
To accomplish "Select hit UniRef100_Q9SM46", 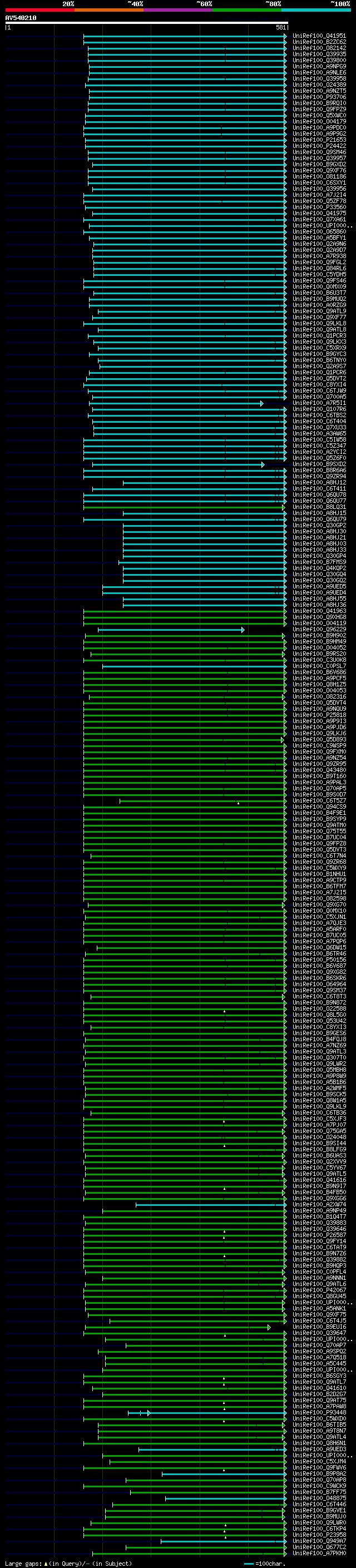I will (319, 152).
